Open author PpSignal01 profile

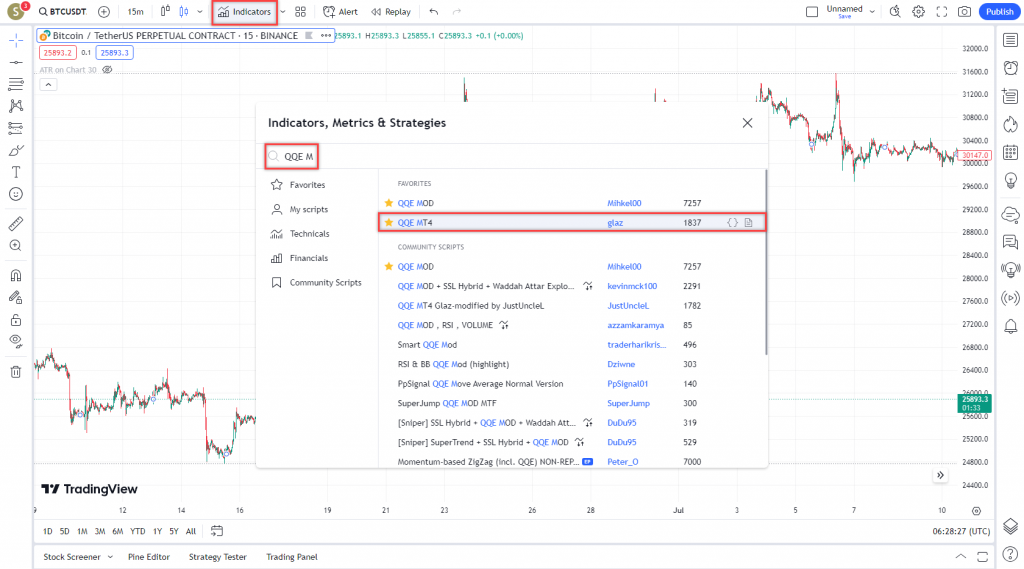coord(628,384)
